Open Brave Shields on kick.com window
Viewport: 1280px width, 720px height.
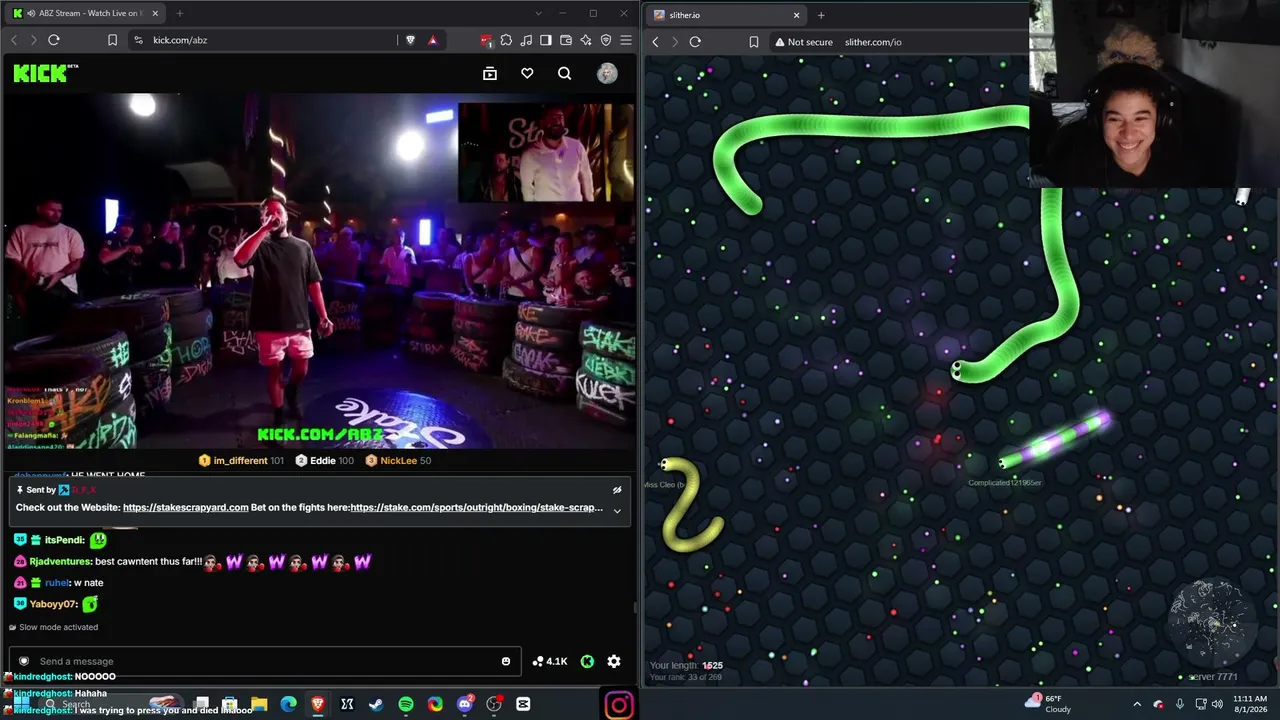pyautogui.click(x=410, y=40)
